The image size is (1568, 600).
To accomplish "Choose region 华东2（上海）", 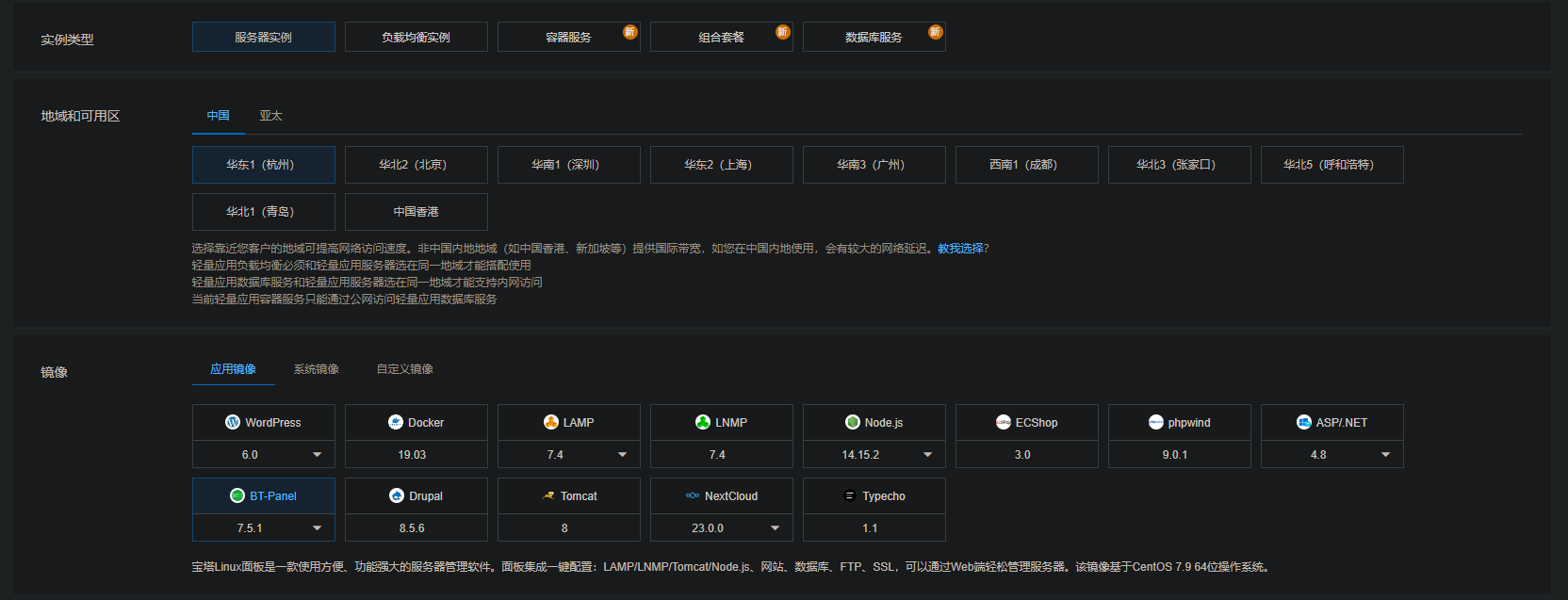I will click(x=722, y=165).
